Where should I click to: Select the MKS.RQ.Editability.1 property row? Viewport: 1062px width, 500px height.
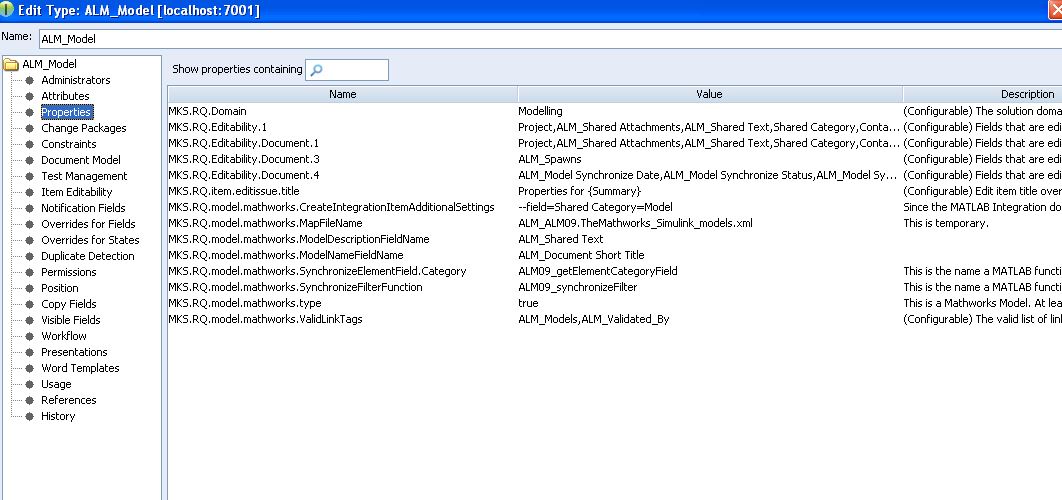tap(615, 127)
